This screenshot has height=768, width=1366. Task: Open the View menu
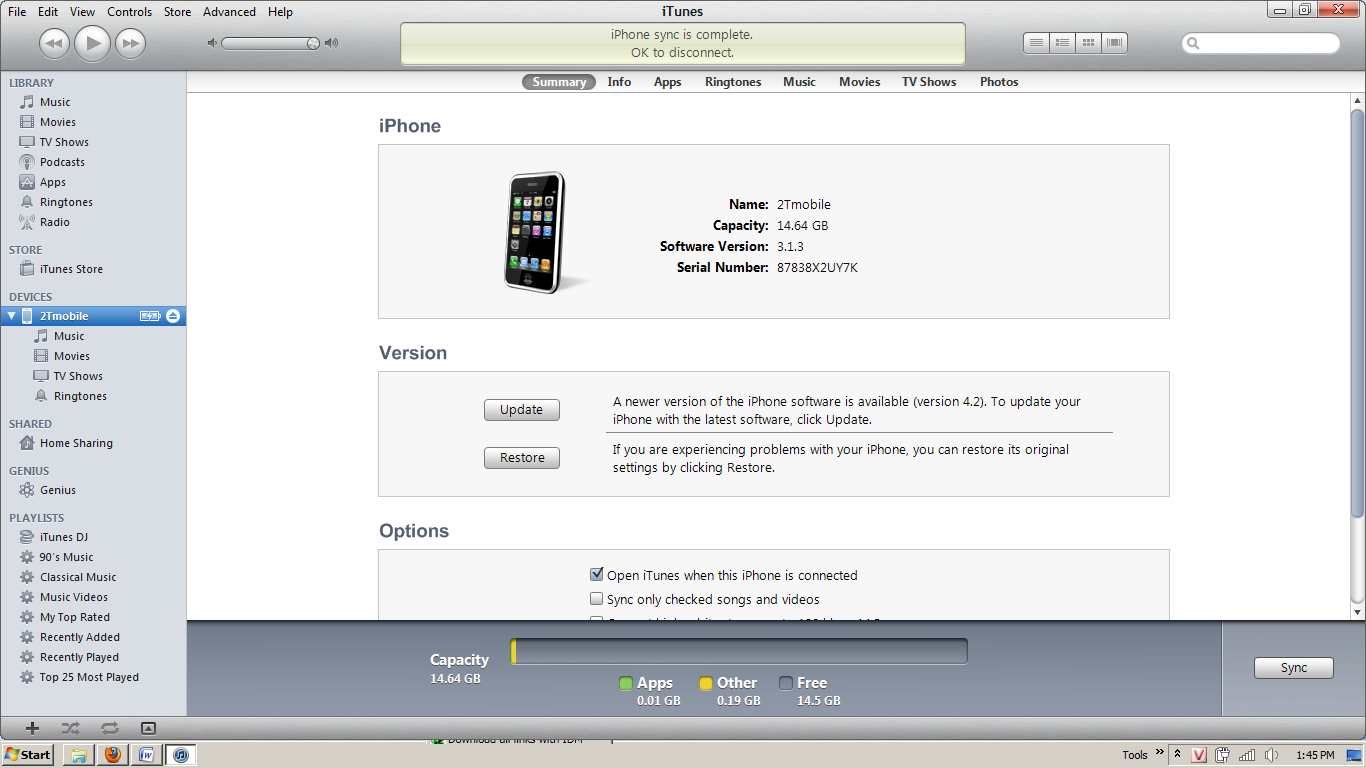click(83, 12)
